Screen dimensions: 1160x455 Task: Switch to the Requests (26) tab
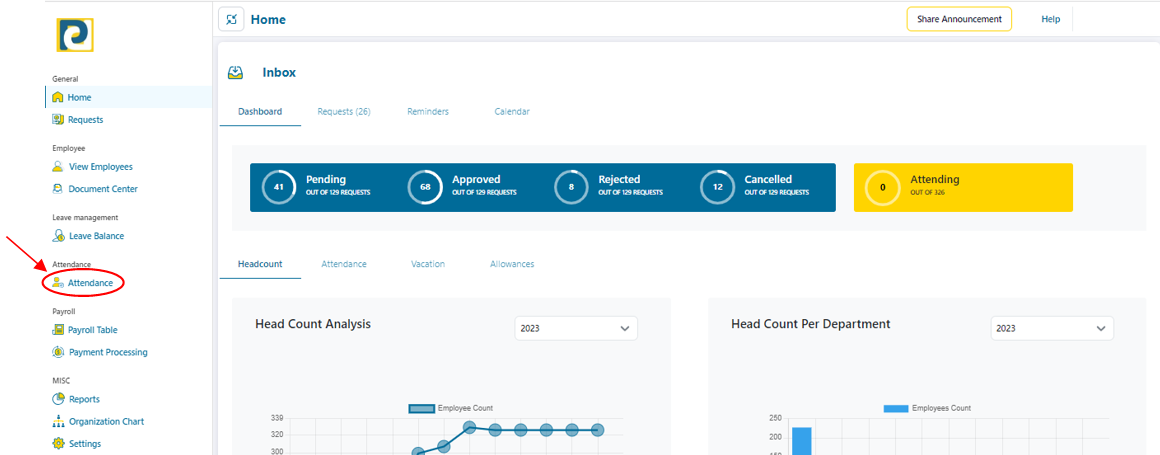pos(344,112)
